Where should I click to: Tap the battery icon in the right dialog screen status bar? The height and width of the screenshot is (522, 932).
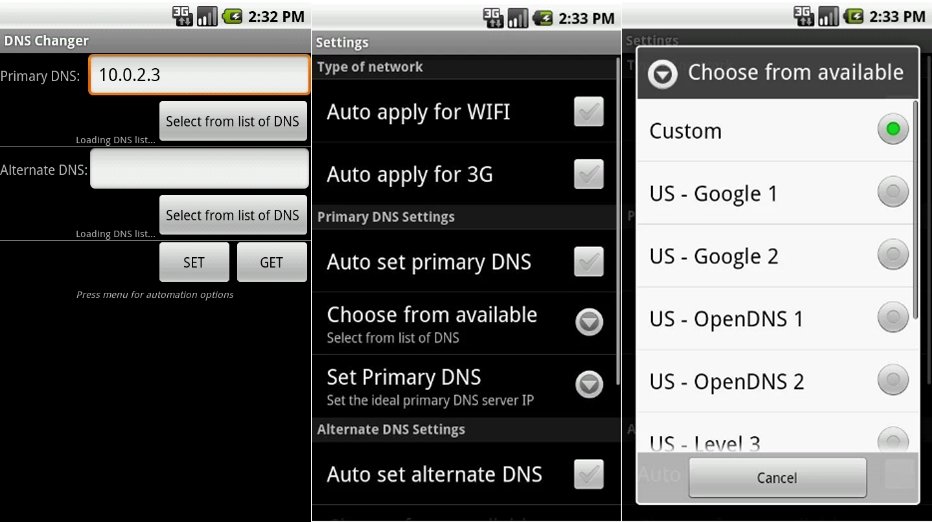point(854,16)
